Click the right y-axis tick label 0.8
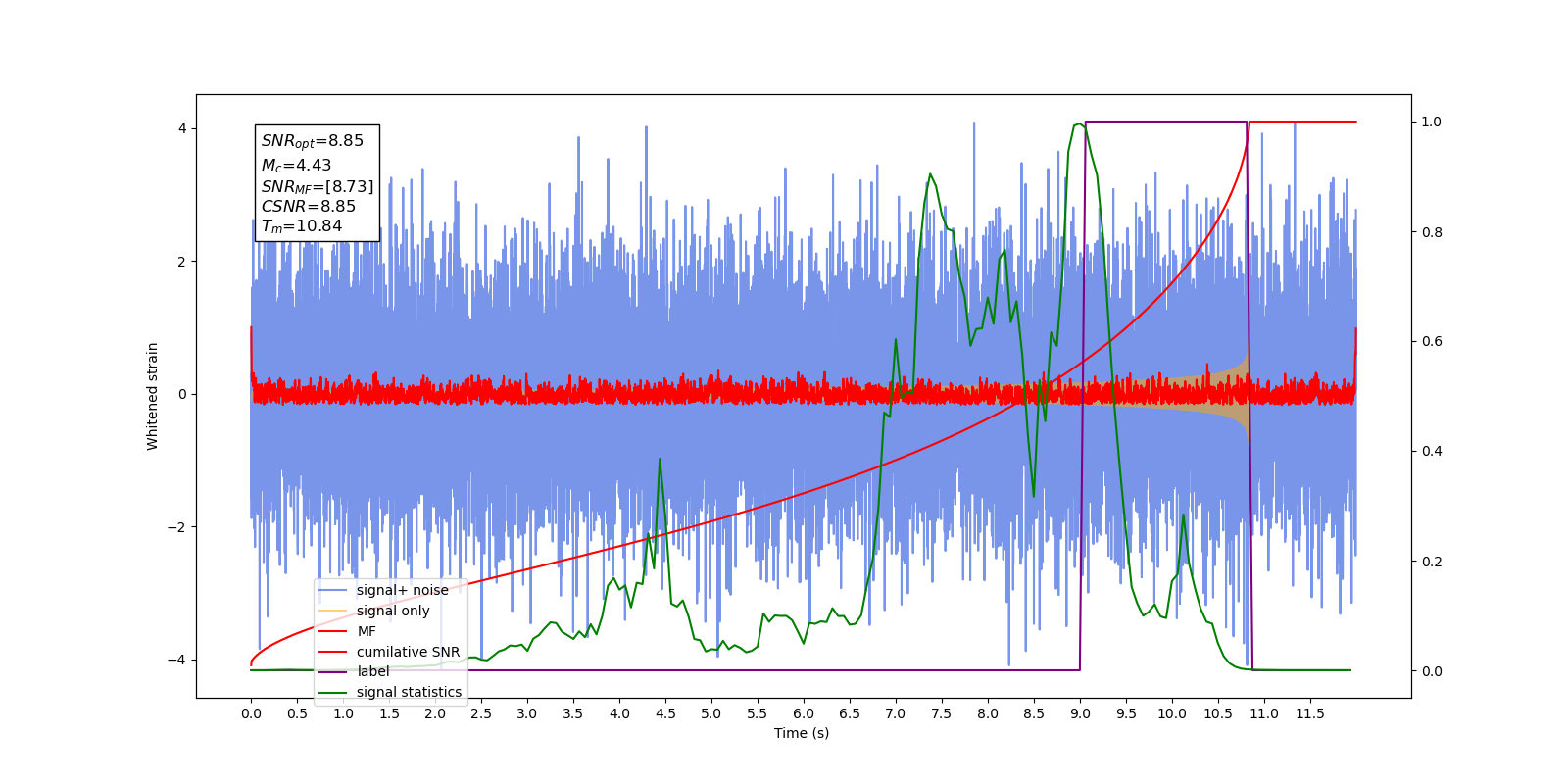Screen dimensions: 1568x784 pyautogui.click(x=1432, y=232)
